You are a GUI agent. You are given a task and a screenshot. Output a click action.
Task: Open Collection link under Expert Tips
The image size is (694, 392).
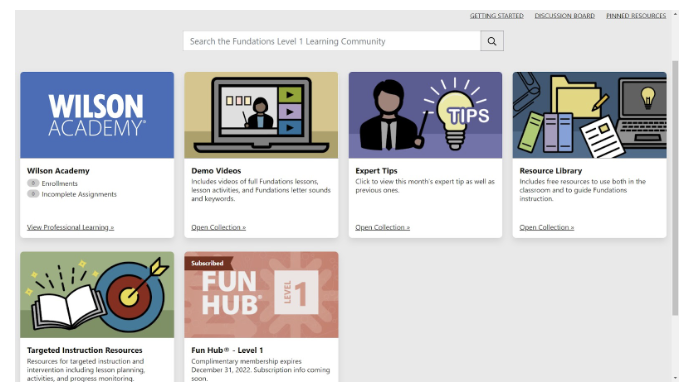382,227
